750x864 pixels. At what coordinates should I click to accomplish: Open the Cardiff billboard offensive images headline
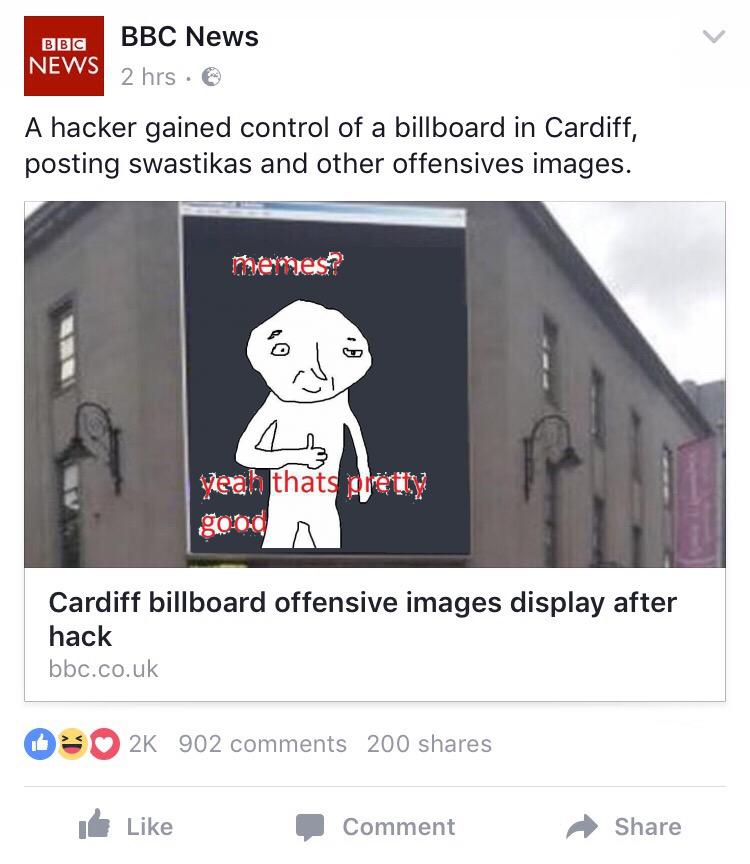pos(363,619)
